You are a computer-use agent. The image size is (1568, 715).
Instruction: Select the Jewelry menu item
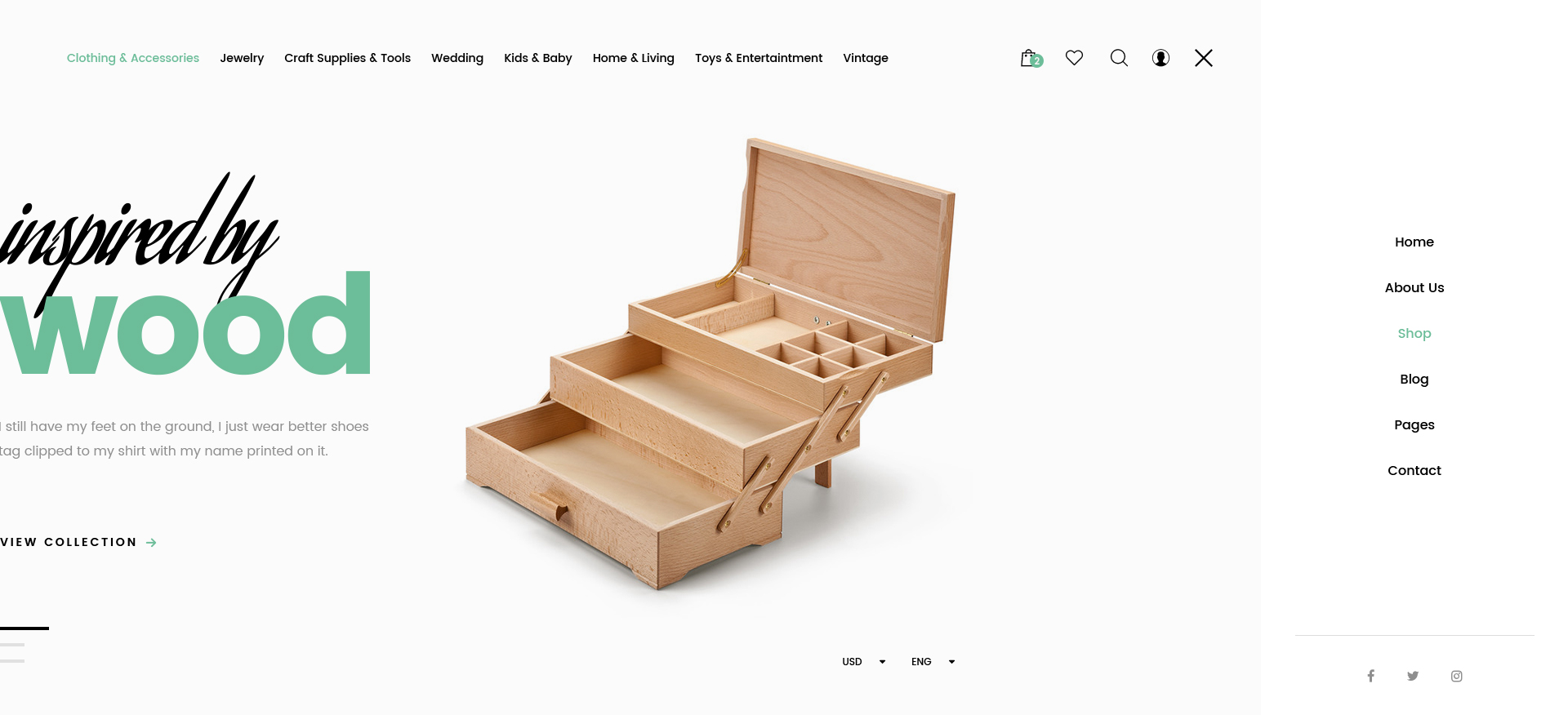[x=242, y=58]
